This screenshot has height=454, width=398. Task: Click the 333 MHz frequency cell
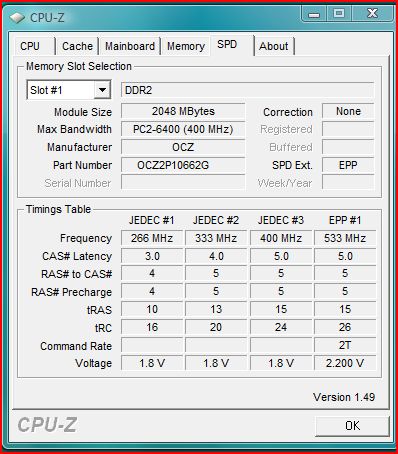[216, 238]
